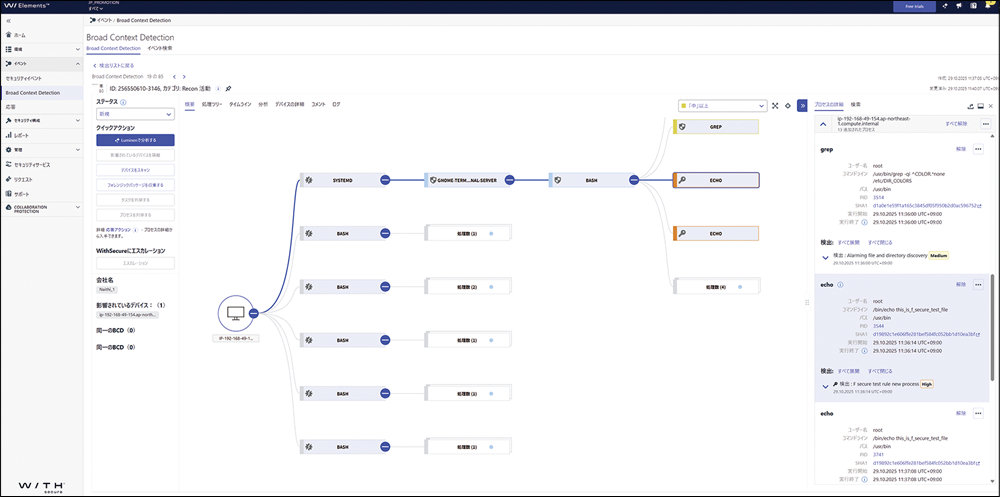The width and height of the screenshot is (1000, 497).
Task: Open the three-dot menu for grep process
Action: (979, 149)
